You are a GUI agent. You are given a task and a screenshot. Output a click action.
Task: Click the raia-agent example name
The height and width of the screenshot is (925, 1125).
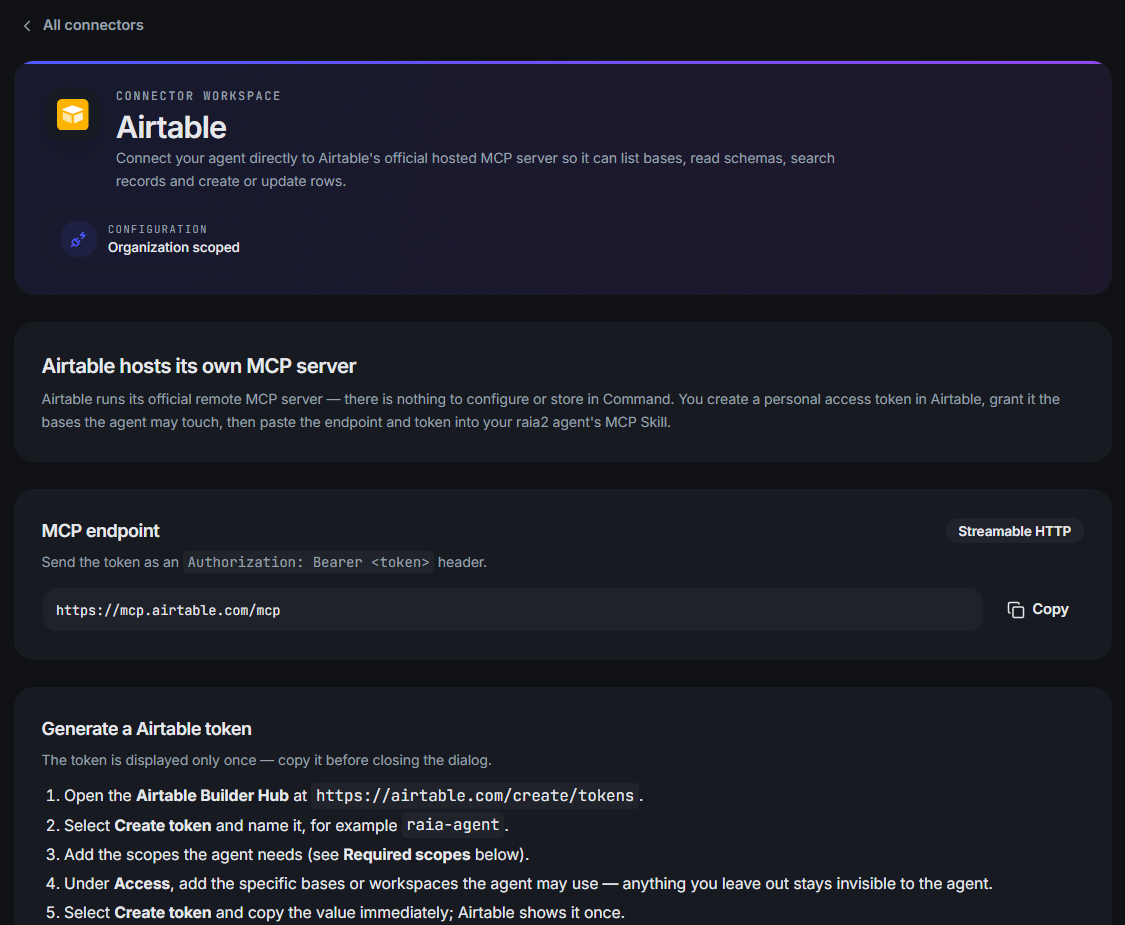[453, 825]
